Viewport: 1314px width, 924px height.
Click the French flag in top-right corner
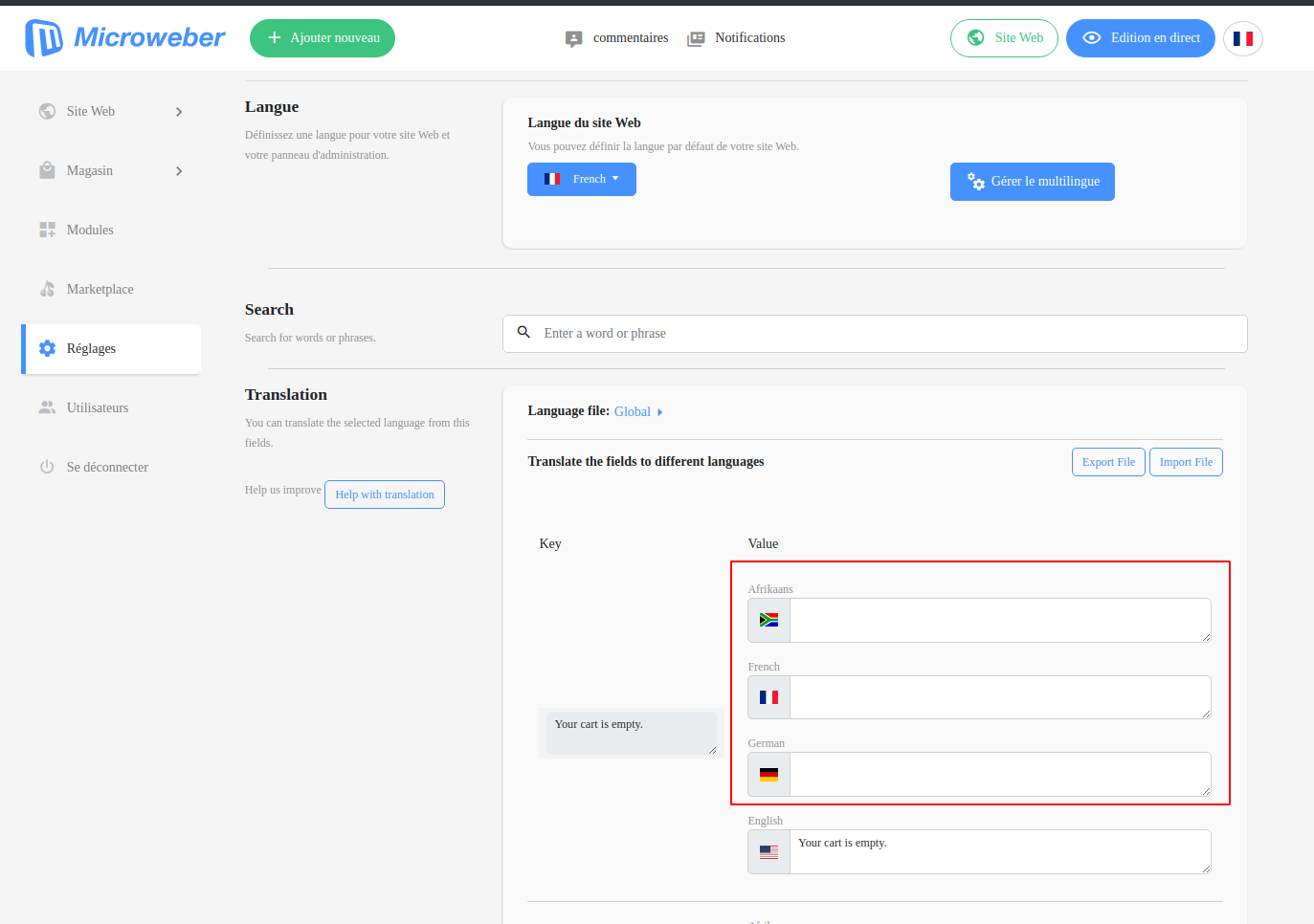pyautogui.click(x=1242, y=37)
